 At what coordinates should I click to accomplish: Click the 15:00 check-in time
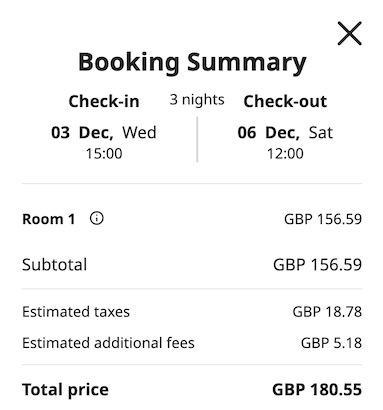coord(104,154)
